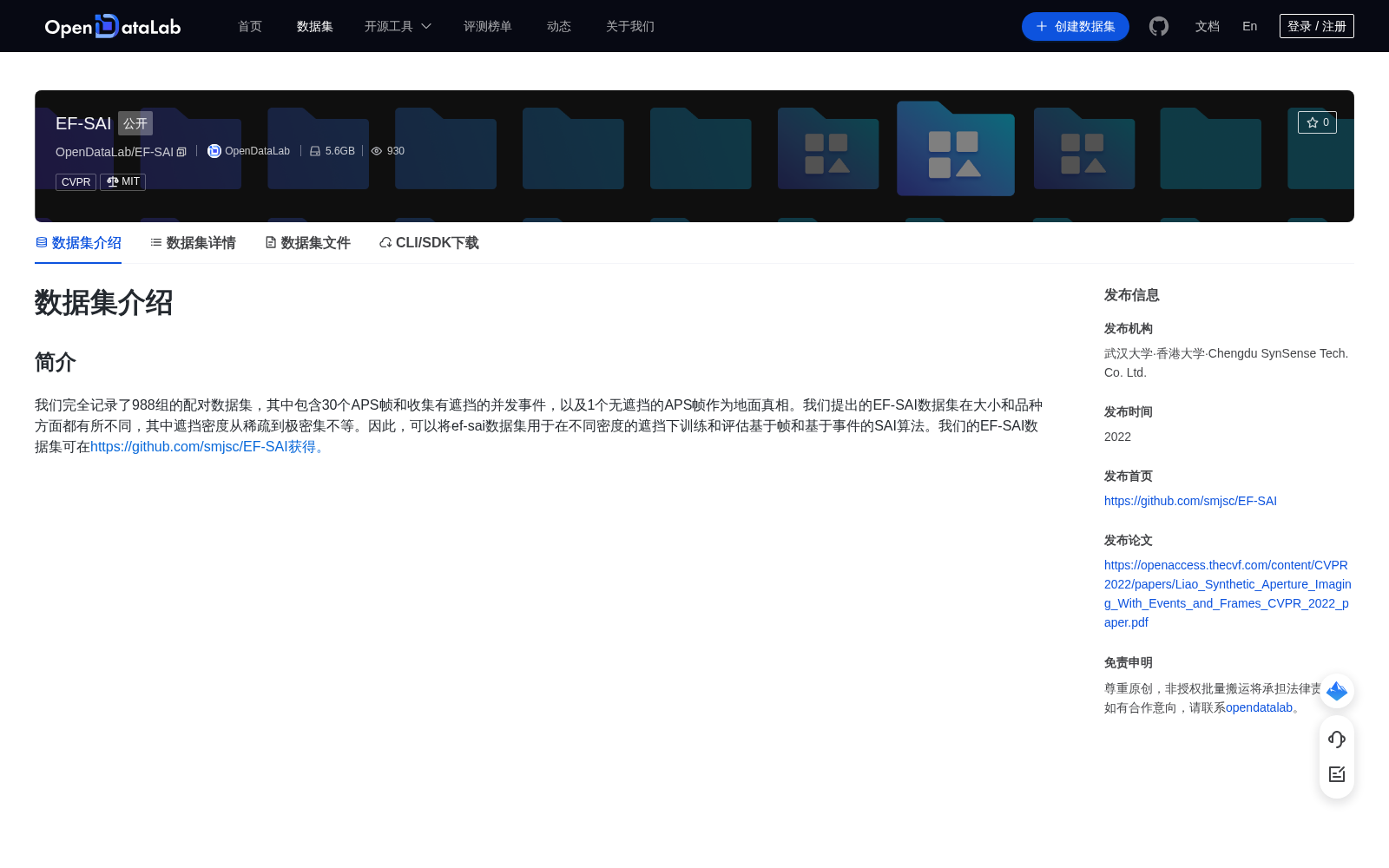Switch to 数据集文件 tab
The image size is (1389, 868).
pos(307,243)
